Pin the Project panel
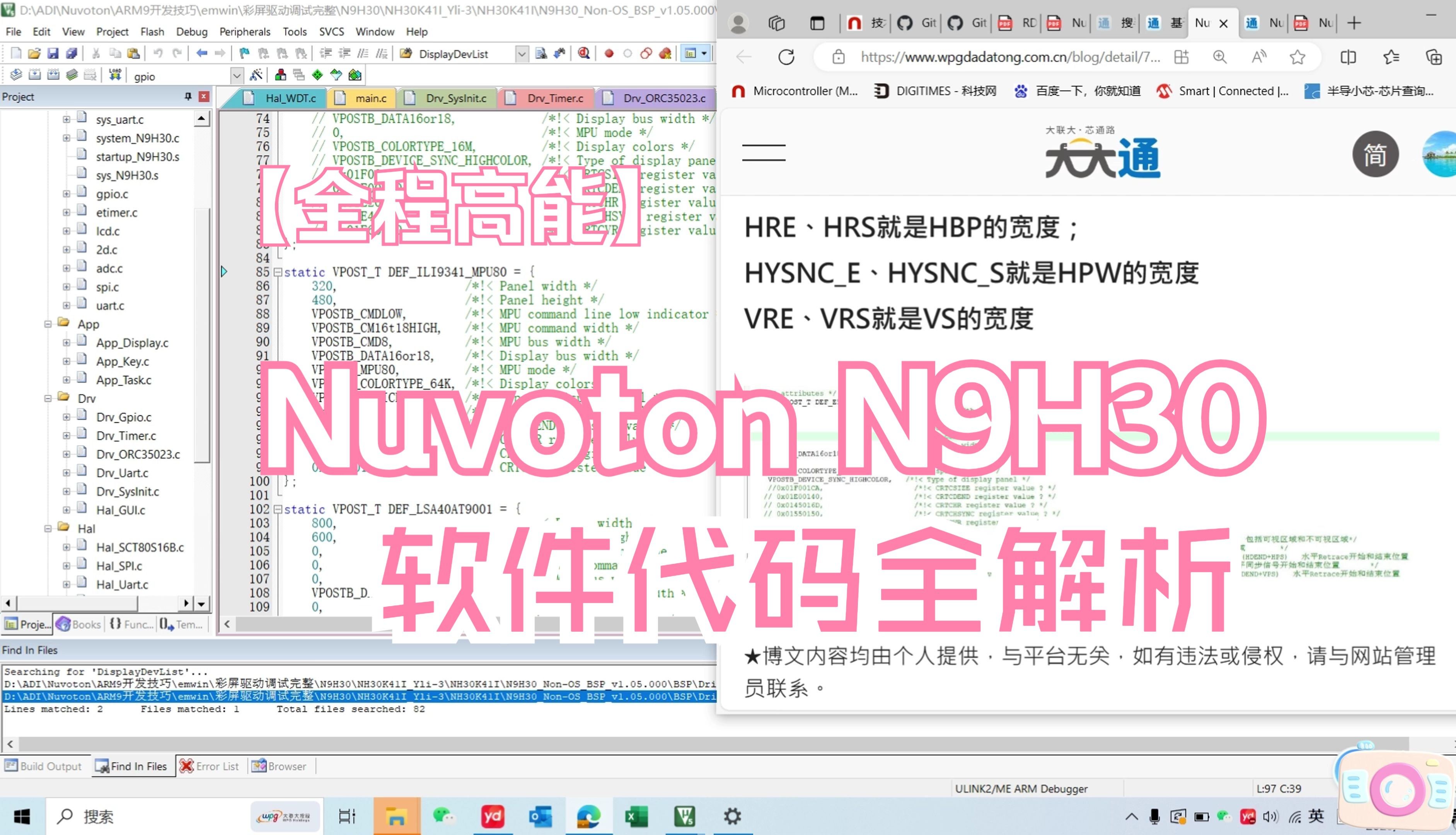This screenshot has width=1456, height=835. (188, 96)
